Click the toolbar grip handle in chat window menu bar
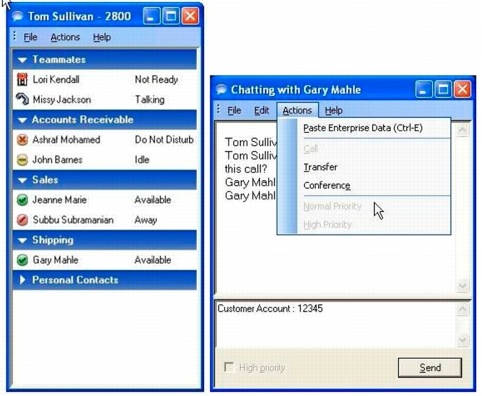Viewport: 482px width, 396px height. pyautogui.click(x=218, y=109)
